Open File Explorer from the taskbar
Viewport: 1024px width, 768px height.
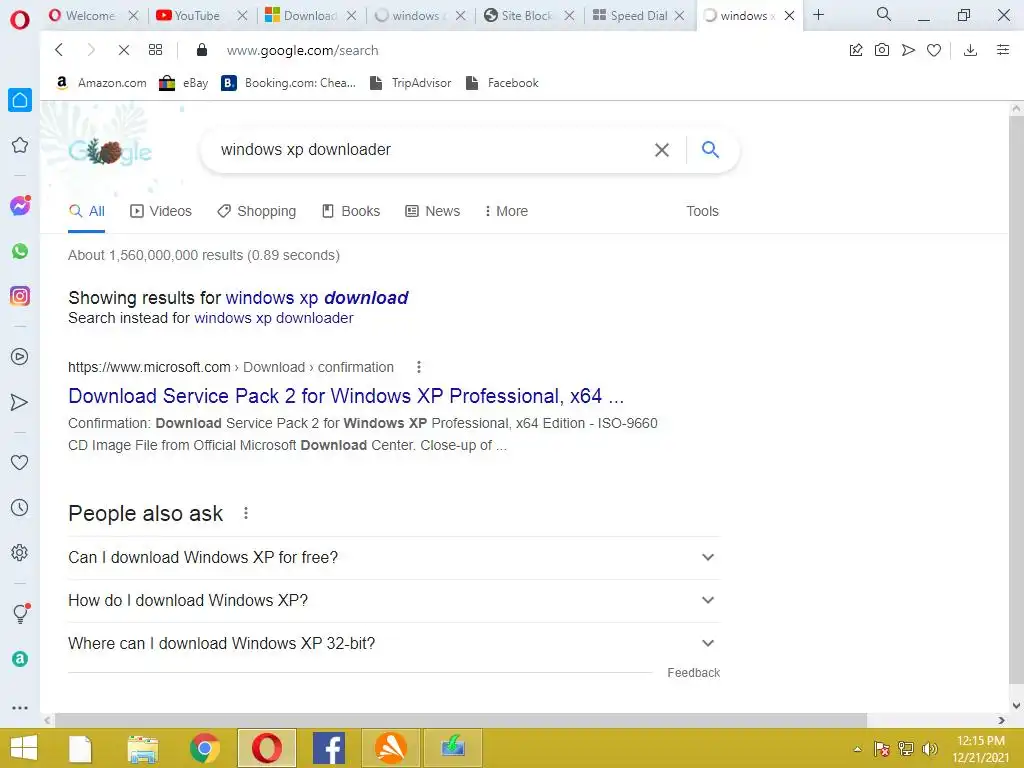click(x=143, y=748)
